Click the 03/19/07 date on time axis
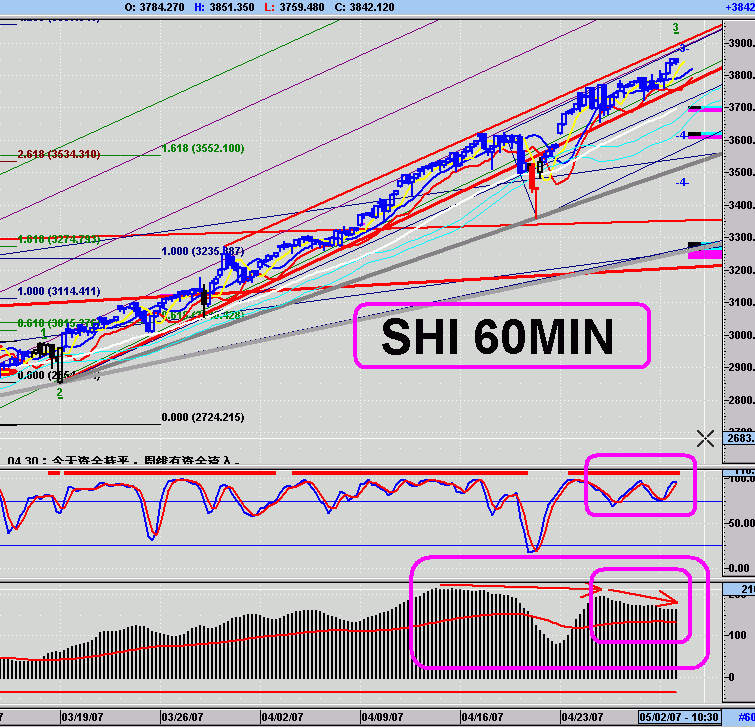This screenshot has width=755, height=728. [83, 717]
